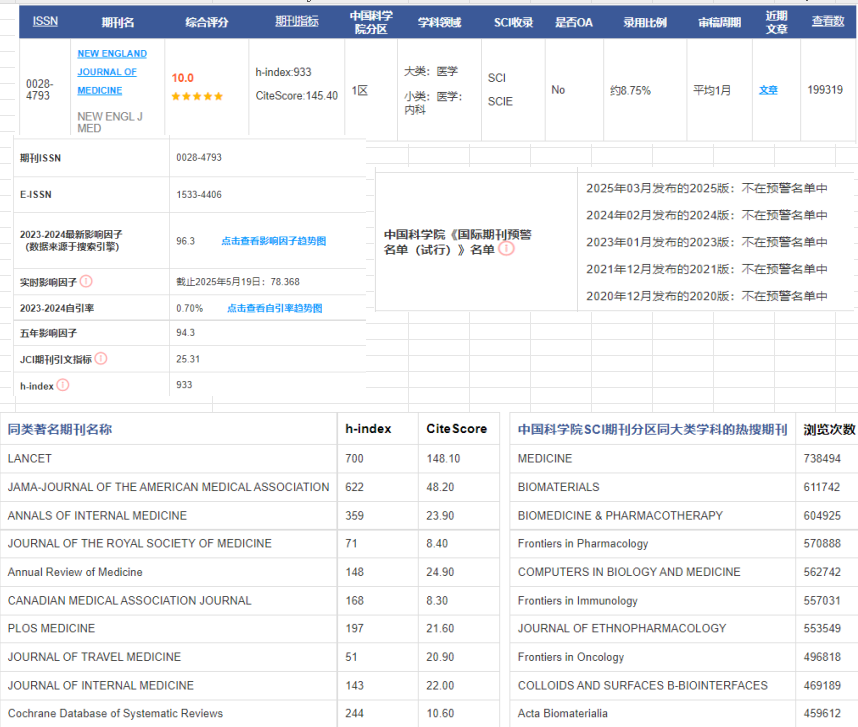Select COMPUTERS IN BIOLOGY AND MEDICINE
Viewport: 858px width, 727px height.
pyautogui.click(x=629, y=572)
